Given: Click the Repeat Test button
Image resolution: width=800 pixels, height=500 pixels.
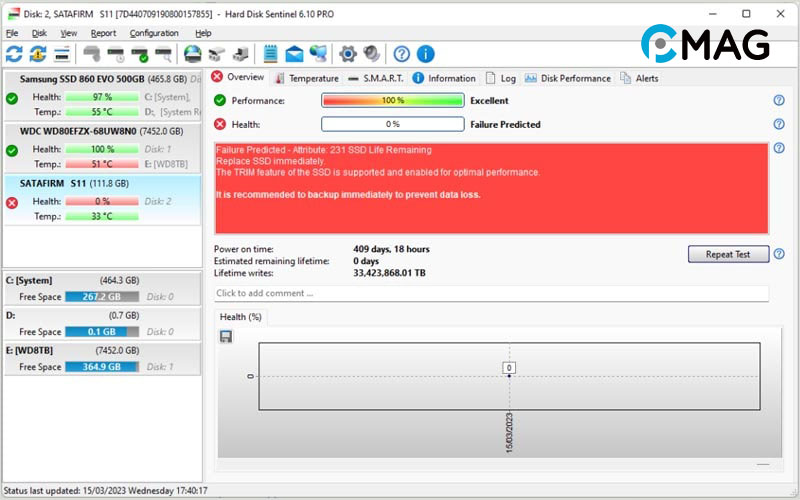Looking at the screenshot, I should pos(728,254).
